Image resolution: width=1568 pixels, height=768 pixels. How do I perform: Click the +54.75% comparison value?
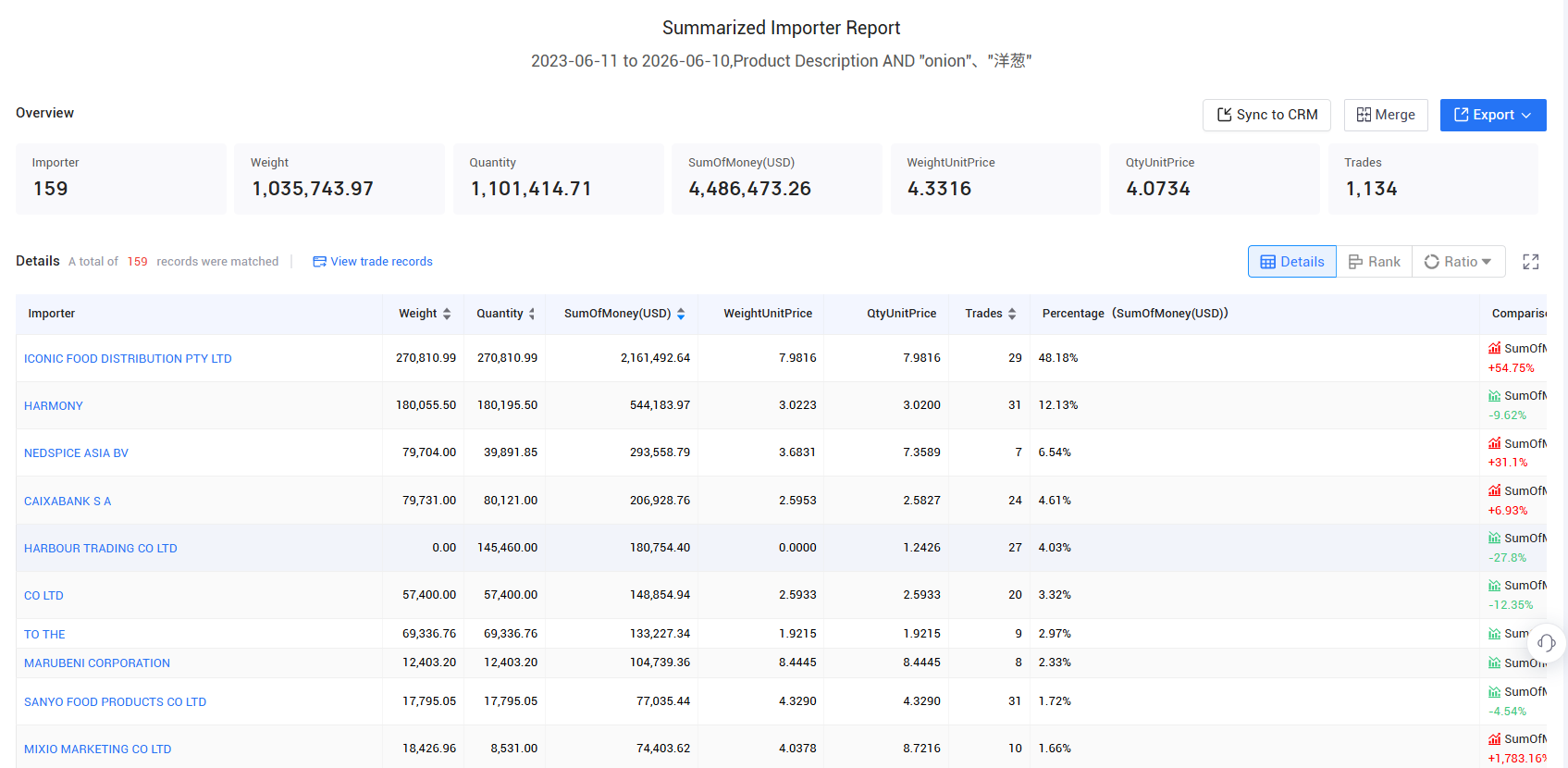[x=1511, y=368]
